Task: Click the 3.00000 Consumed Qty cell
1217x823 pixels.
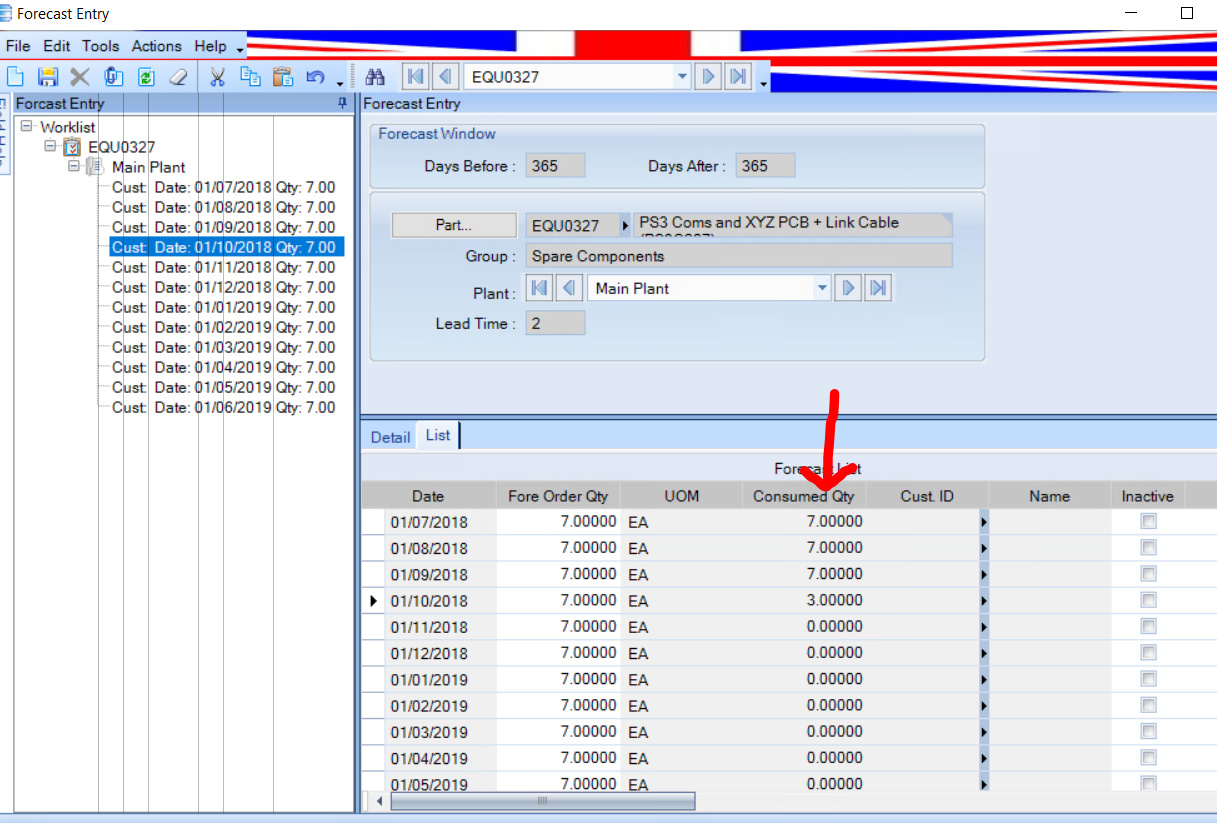Action: tap(806, 601)
